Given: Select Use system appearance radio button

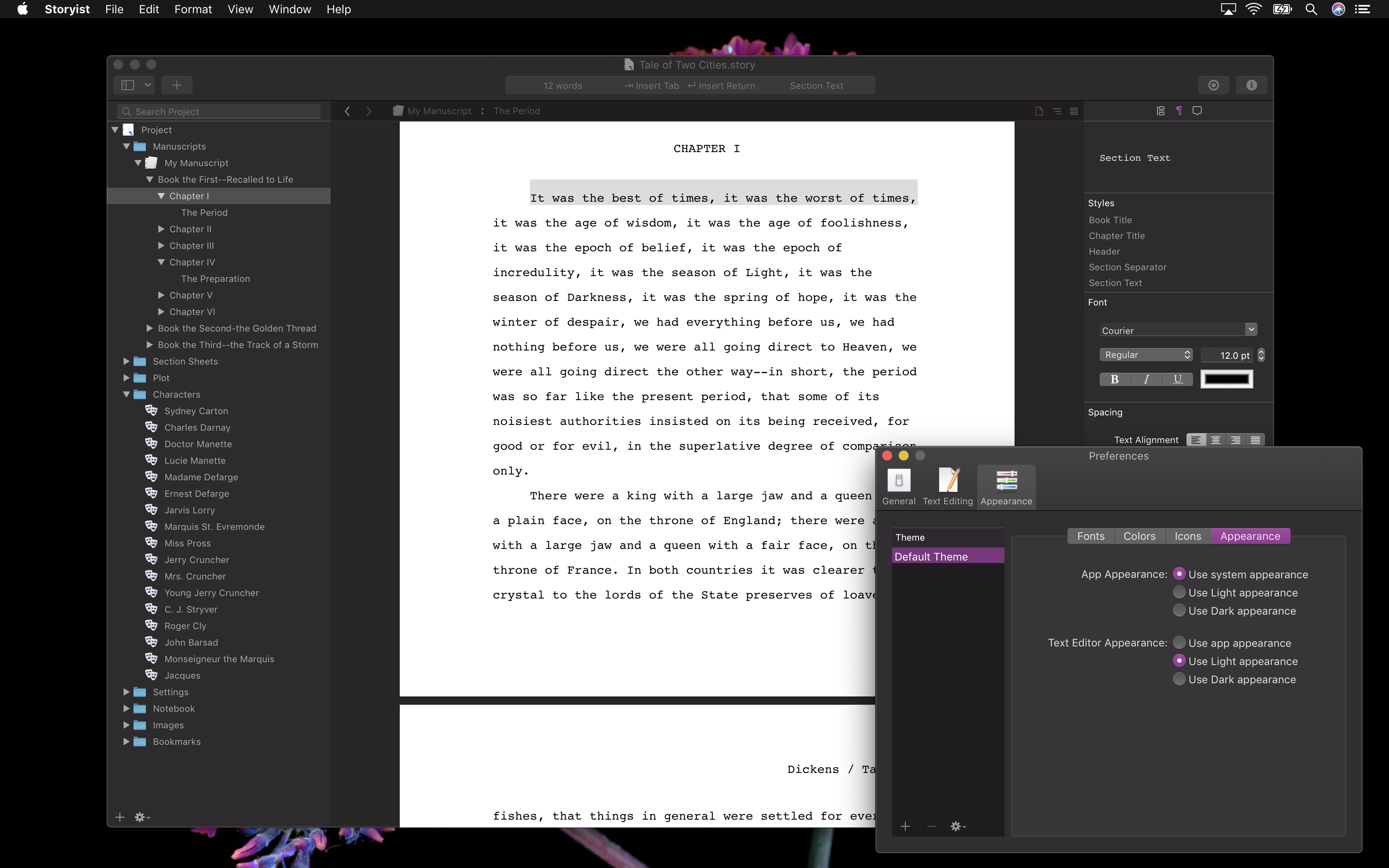Looking at the screenshot, I should click(1179, 574).
